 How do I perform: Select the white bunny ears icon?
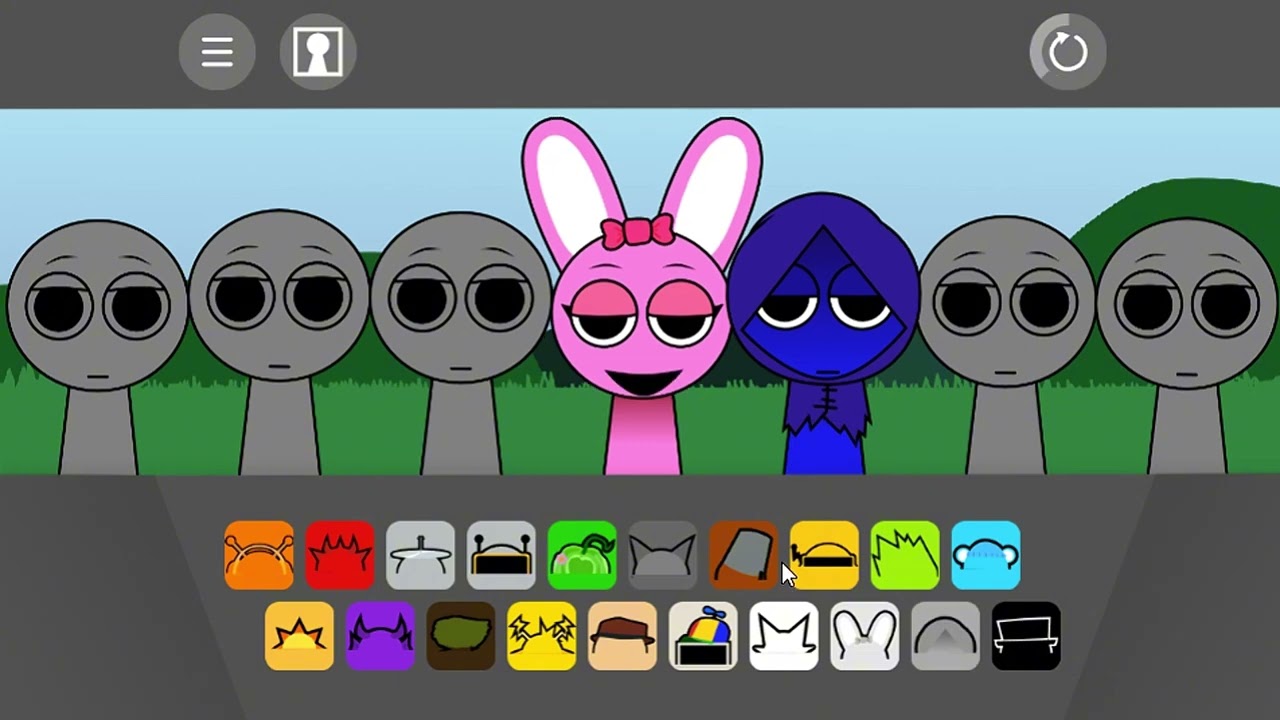pyautogui.click(x=864, y=636)
